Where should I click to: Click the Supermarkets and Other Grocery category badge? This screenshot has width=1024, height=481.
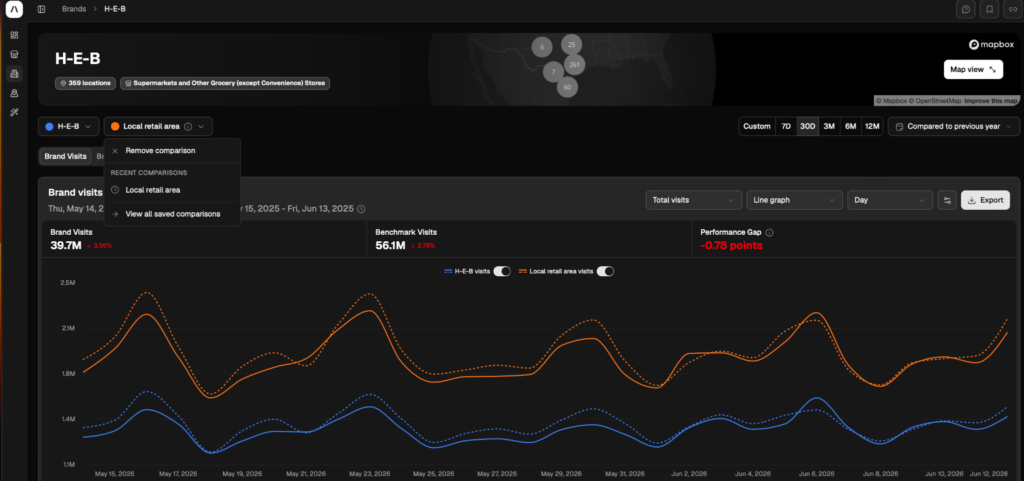point(225,84)
